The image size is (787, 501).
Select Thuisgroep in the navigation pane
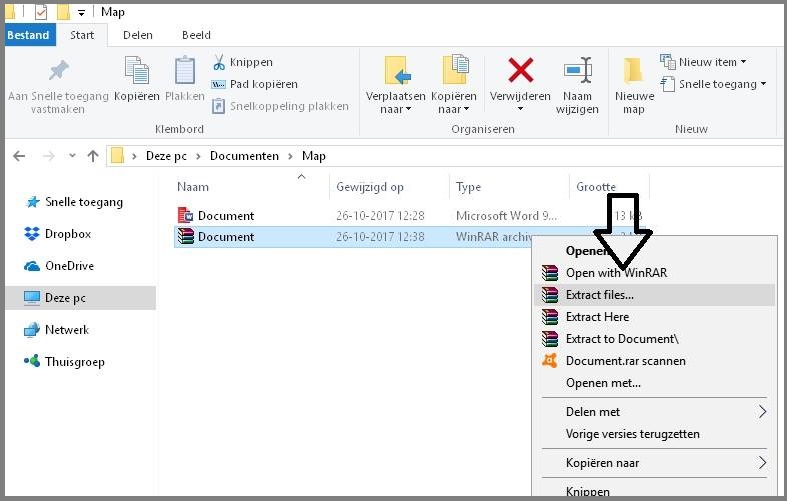click(x=64, y=362)
